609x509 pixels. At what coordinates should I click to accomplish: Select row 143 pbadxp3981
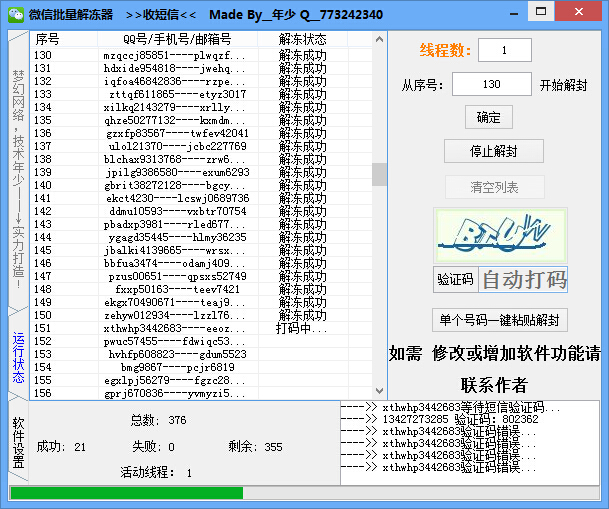coord(201,224)
